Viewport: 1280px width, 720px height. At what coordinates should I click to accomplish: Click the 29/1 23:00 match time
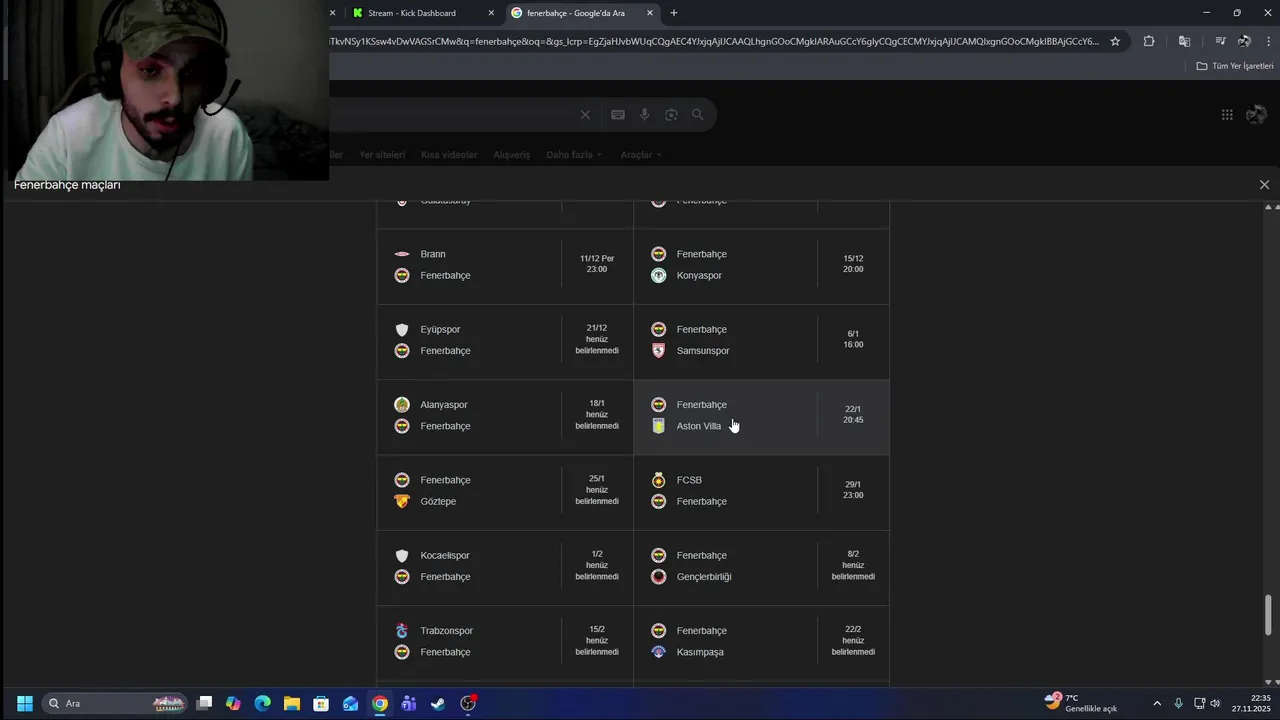[x=853, y=490]
